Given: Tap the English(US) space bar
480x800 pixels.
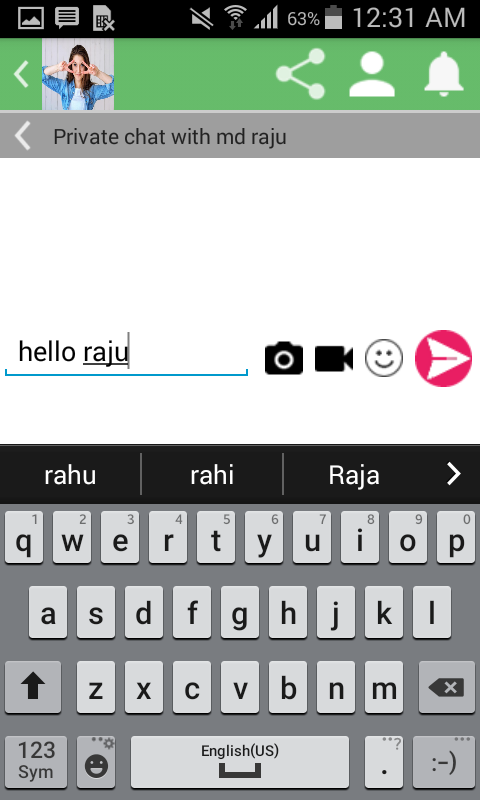Looking at the screenshot, I should (240, 762).
